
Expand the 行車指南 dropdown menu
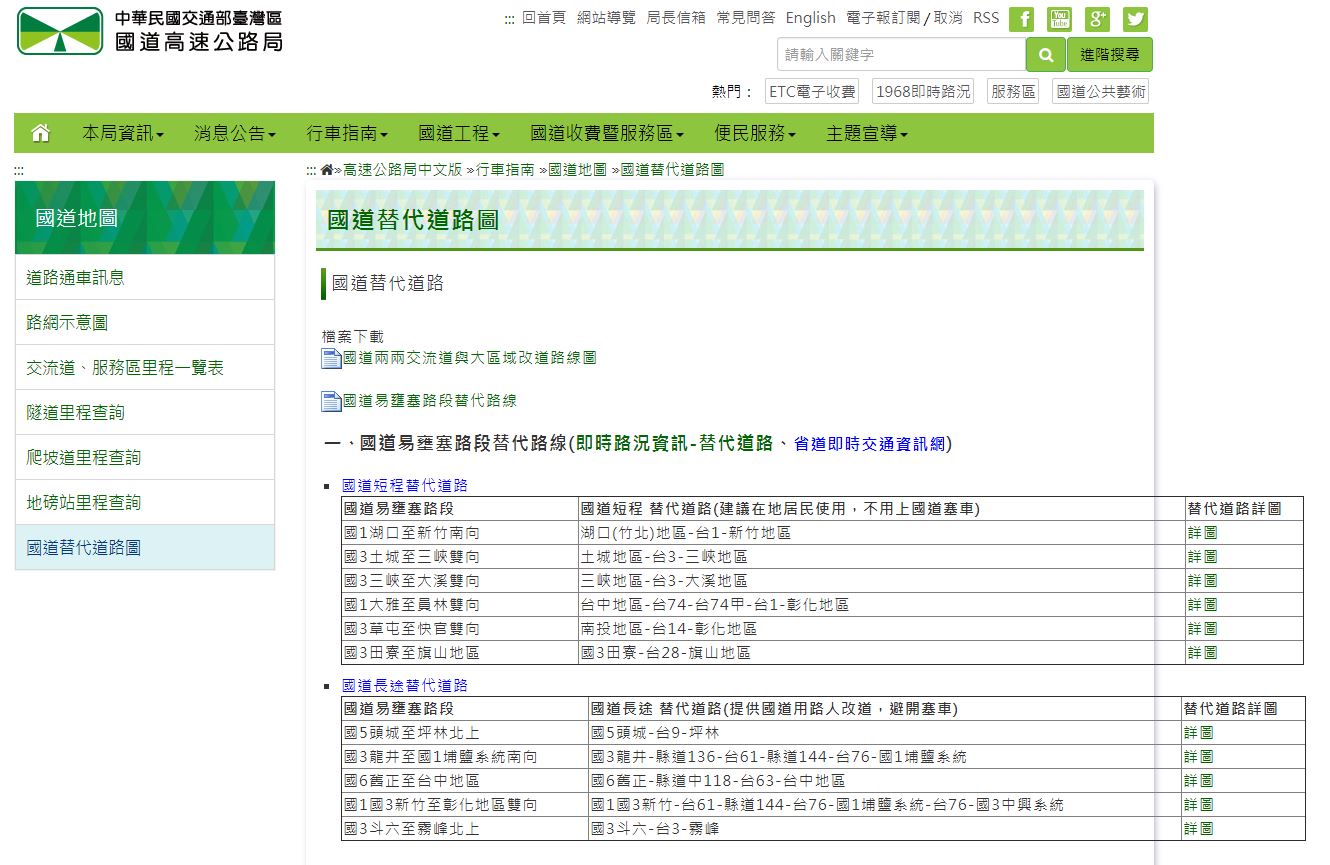346,133
